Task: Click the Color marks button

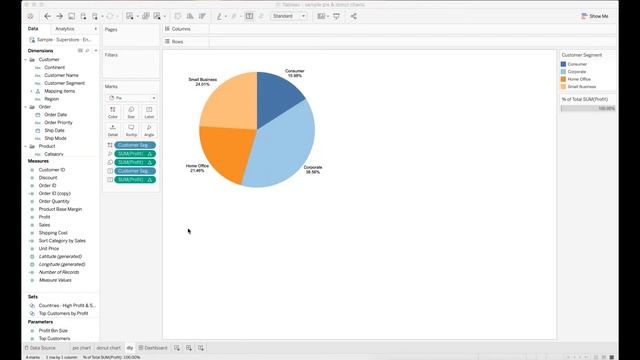Action: tap(113, 112)
